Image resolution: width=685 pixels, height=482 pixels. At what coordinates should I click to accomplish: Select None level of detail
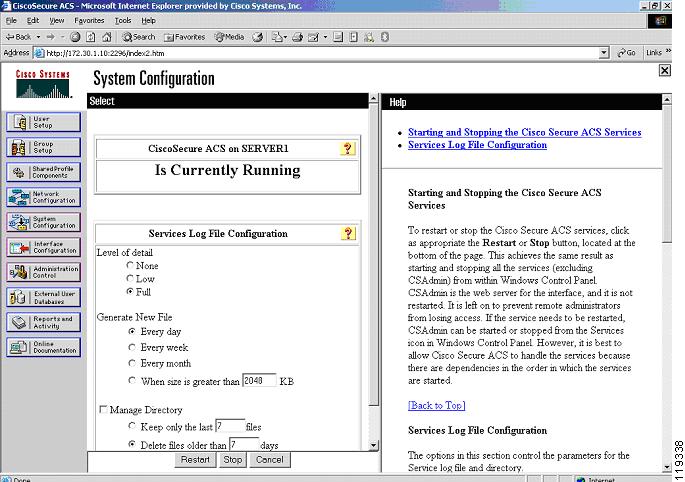click(130, 265)
